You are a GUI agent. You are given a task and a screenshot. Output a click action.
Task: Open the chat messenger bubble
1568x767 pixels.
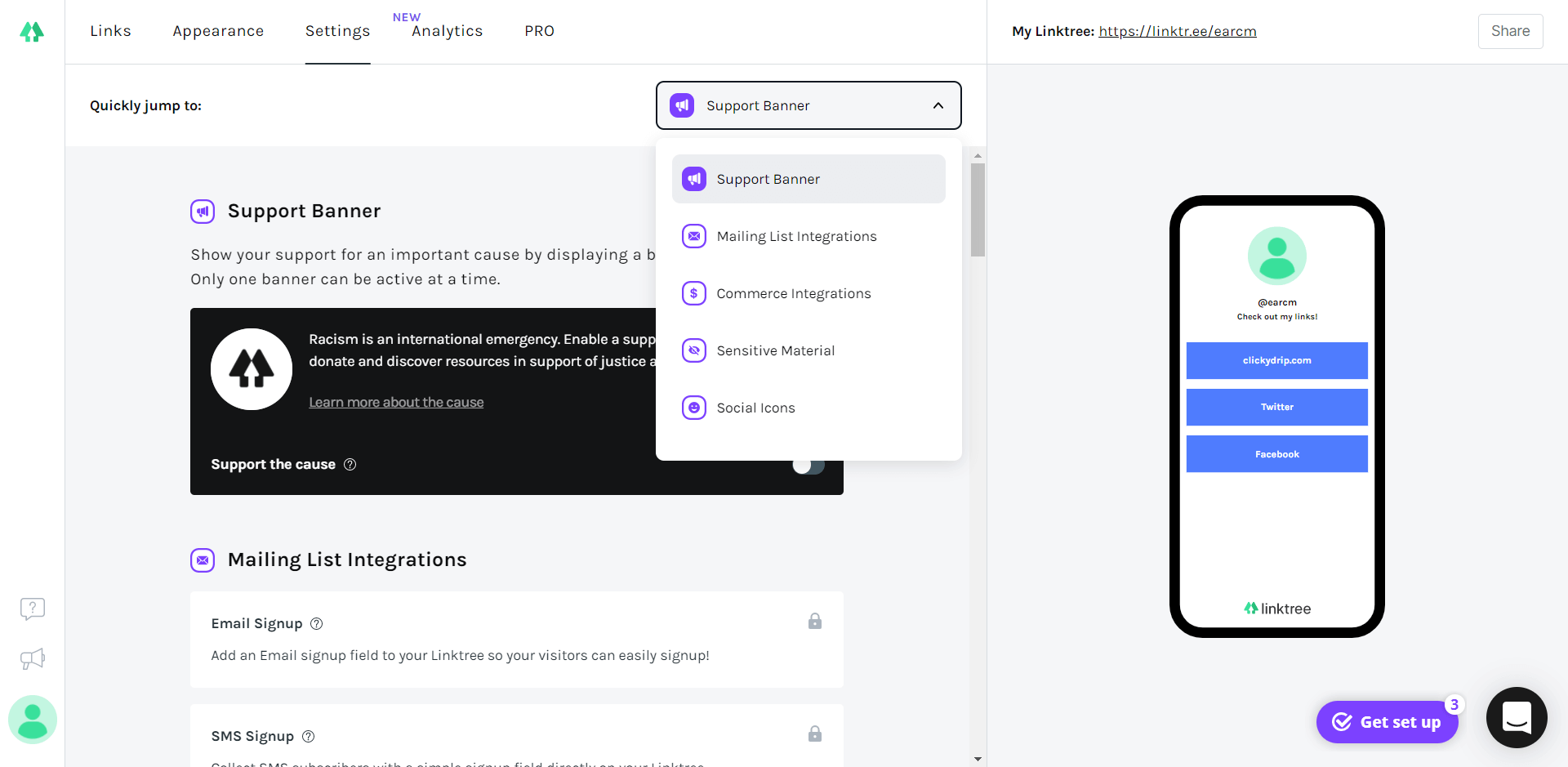1517,717
